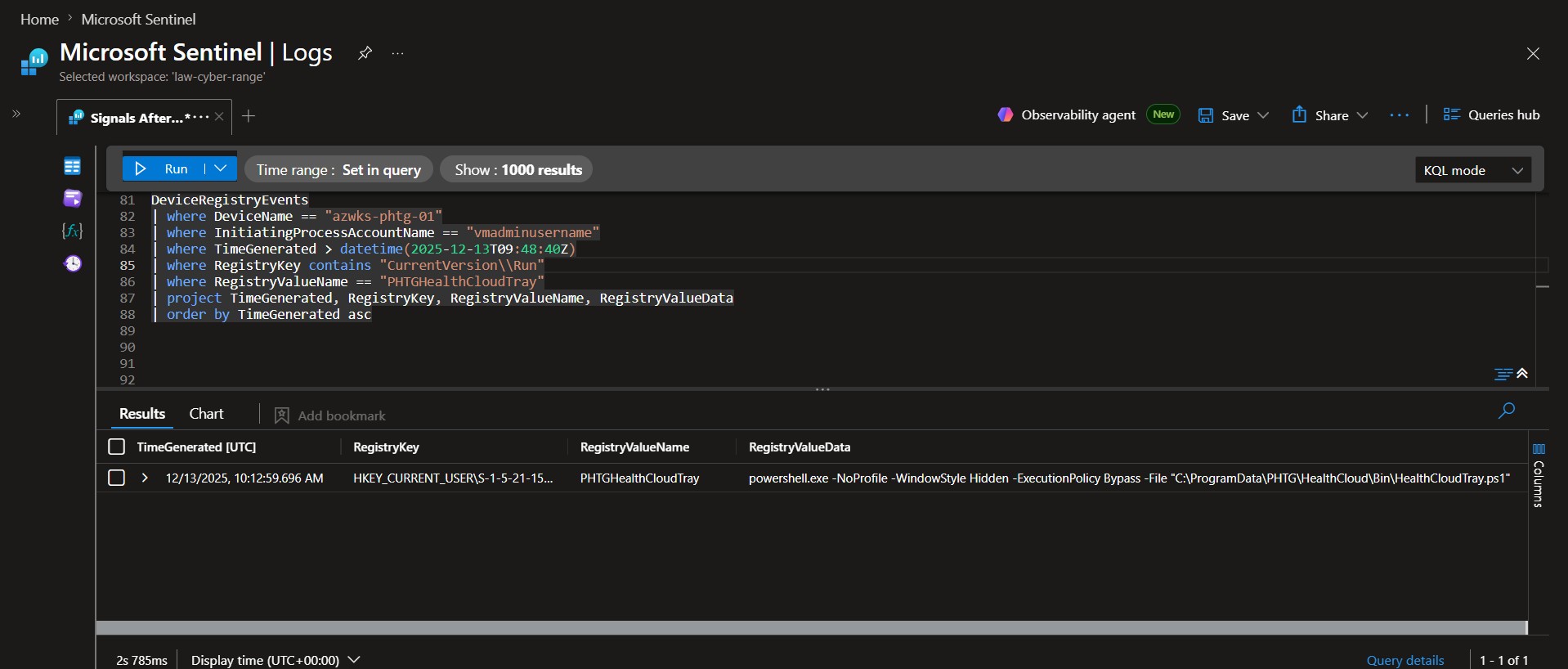Place cursor on DeviceRegistryEvents line 81
The width and height of the screenshot is (1568, 669).
[x=230, y=200]
